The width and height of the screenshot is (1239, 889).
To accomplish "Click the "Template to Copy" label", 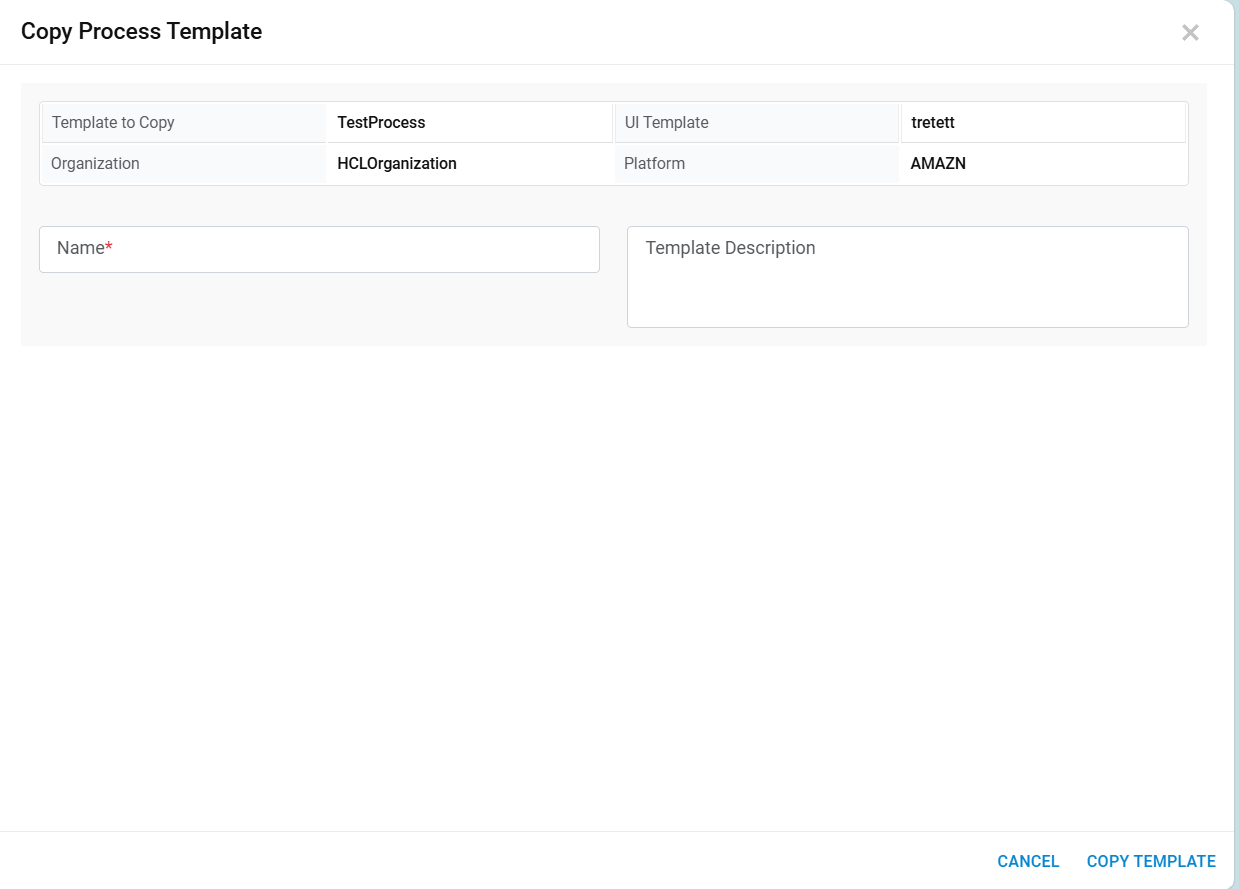I will coord(113,123).
